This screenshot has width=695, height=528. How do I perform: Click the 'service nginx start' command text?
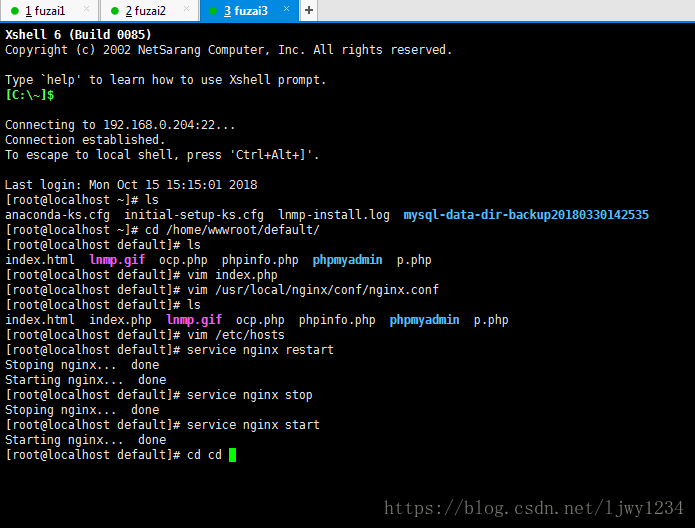[253, 425]
